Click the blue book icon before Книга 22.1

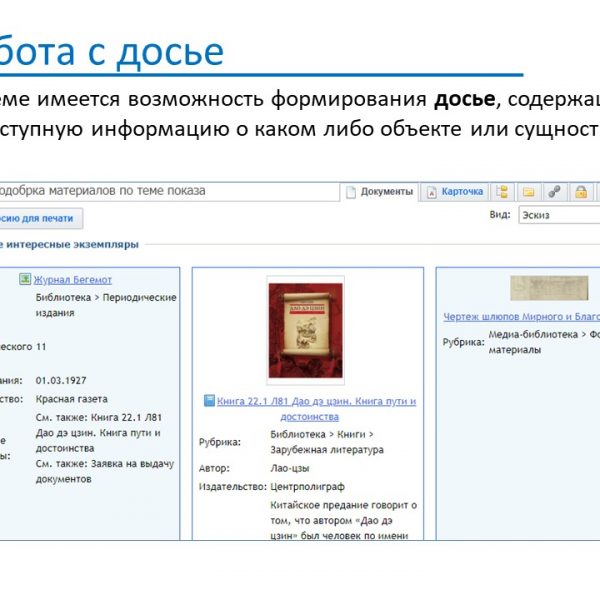(209, 401)
